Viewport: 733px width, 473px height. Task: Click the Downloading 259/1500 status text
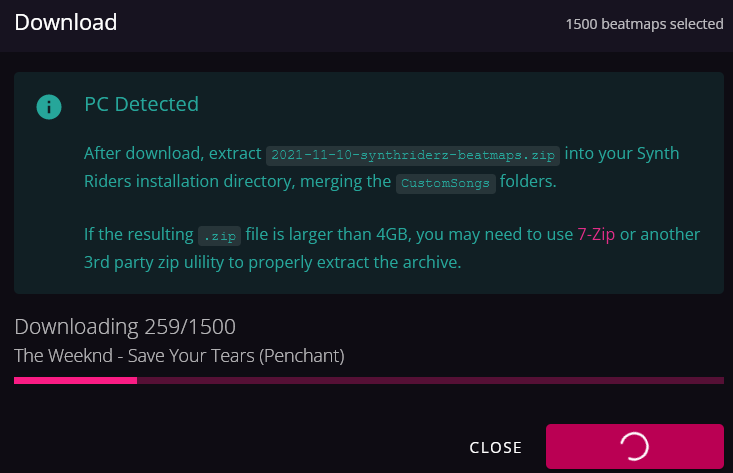click(125, 327)
